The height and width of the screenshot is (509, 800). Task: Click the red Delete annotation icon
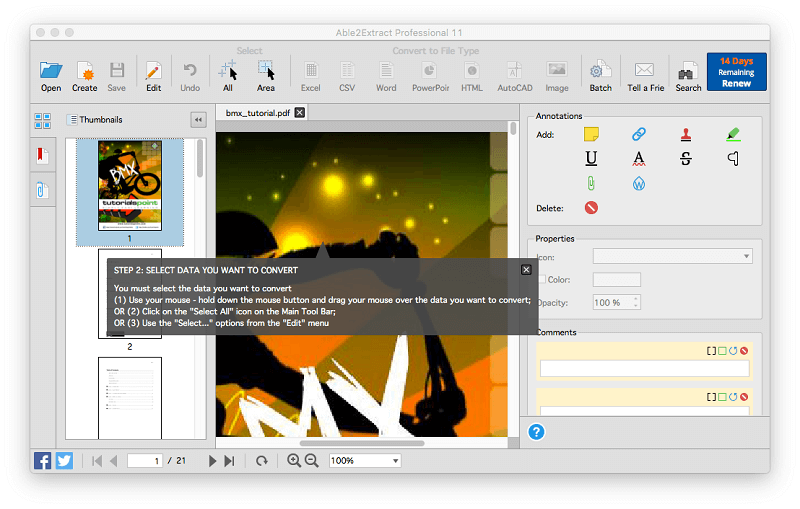point(591,208)
